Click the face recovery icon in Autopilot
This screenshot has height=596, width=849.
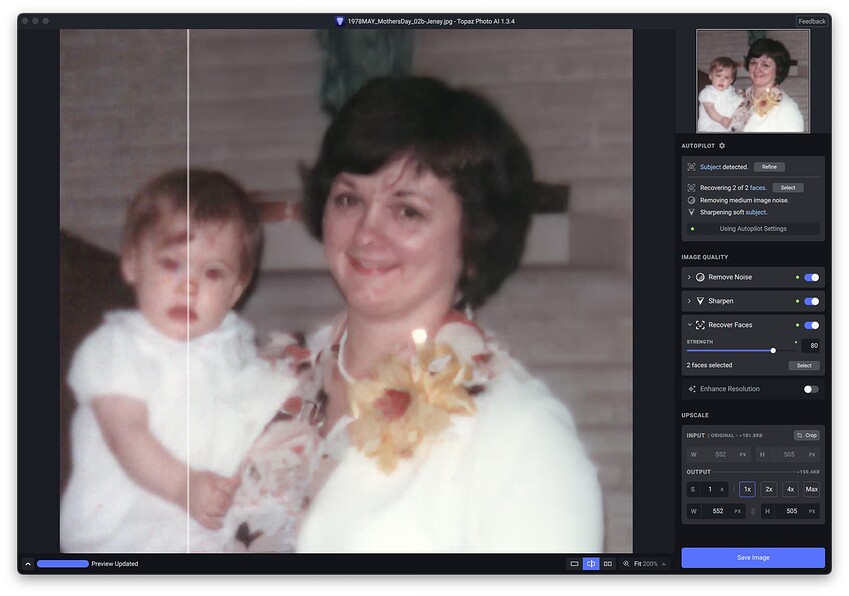[x=691, y=188]
